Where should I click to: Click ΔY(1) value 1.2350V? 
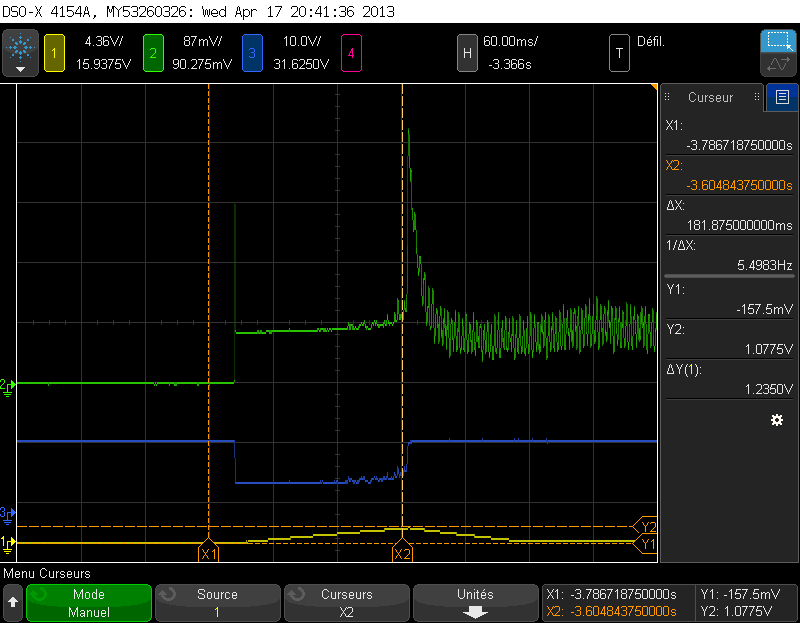(768, 389)
